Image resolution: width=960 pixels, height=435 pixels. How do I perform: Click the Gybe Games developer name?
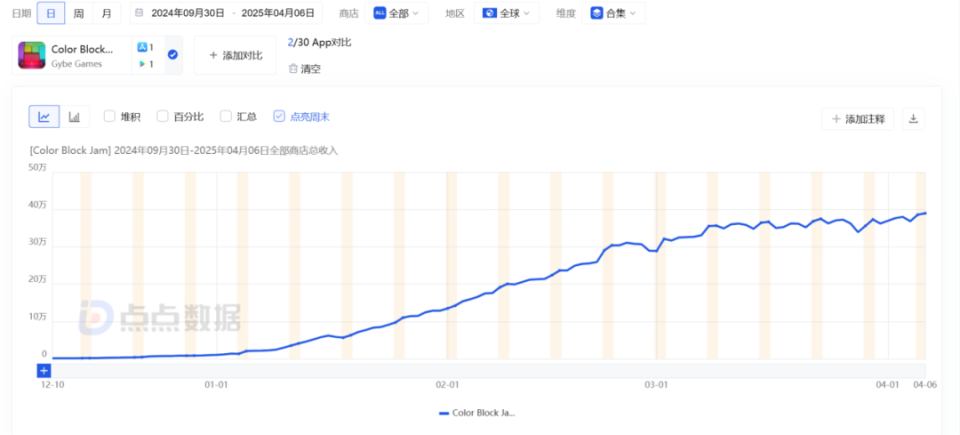pyautogui.click(x=77, y=64)
